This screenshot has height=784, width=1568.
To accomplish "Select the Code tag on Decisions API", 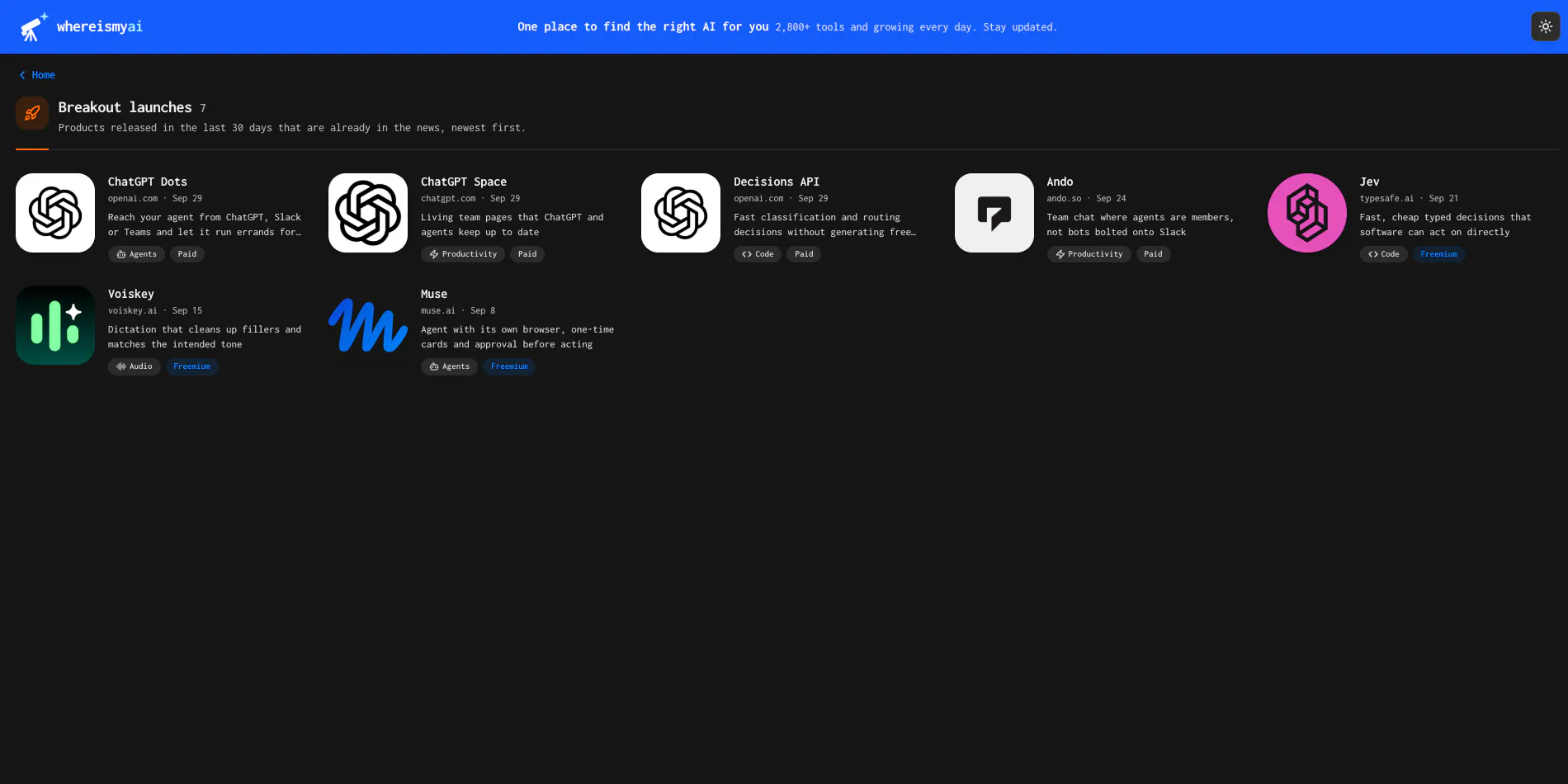I will (758, 254).
